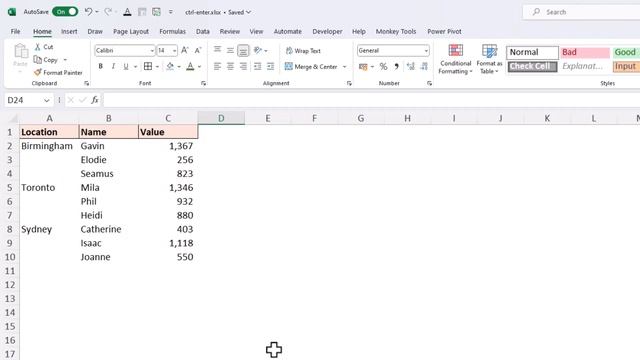Click Decrease Decimal icon
The image size is (640, 360).
click(424, 67)
